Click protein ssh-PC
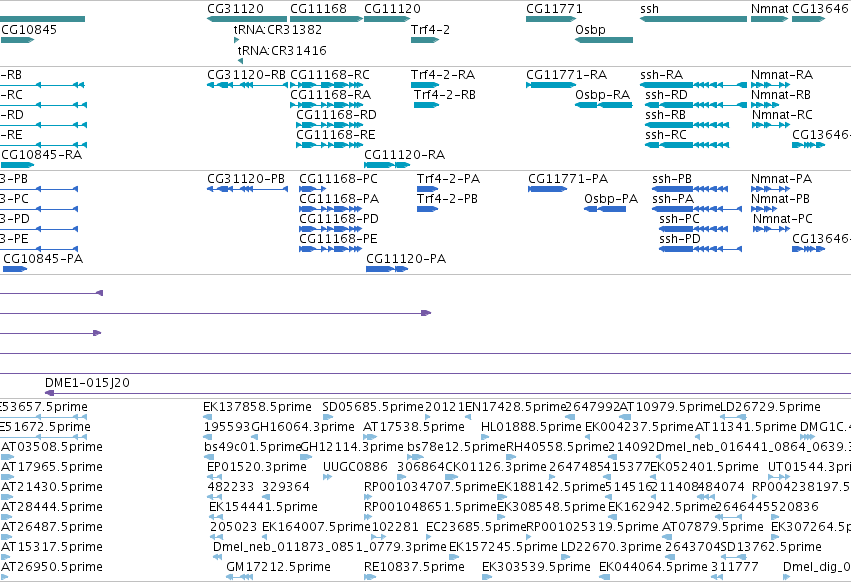The height and width of the screenshot is (582, 851). point(679,219)
